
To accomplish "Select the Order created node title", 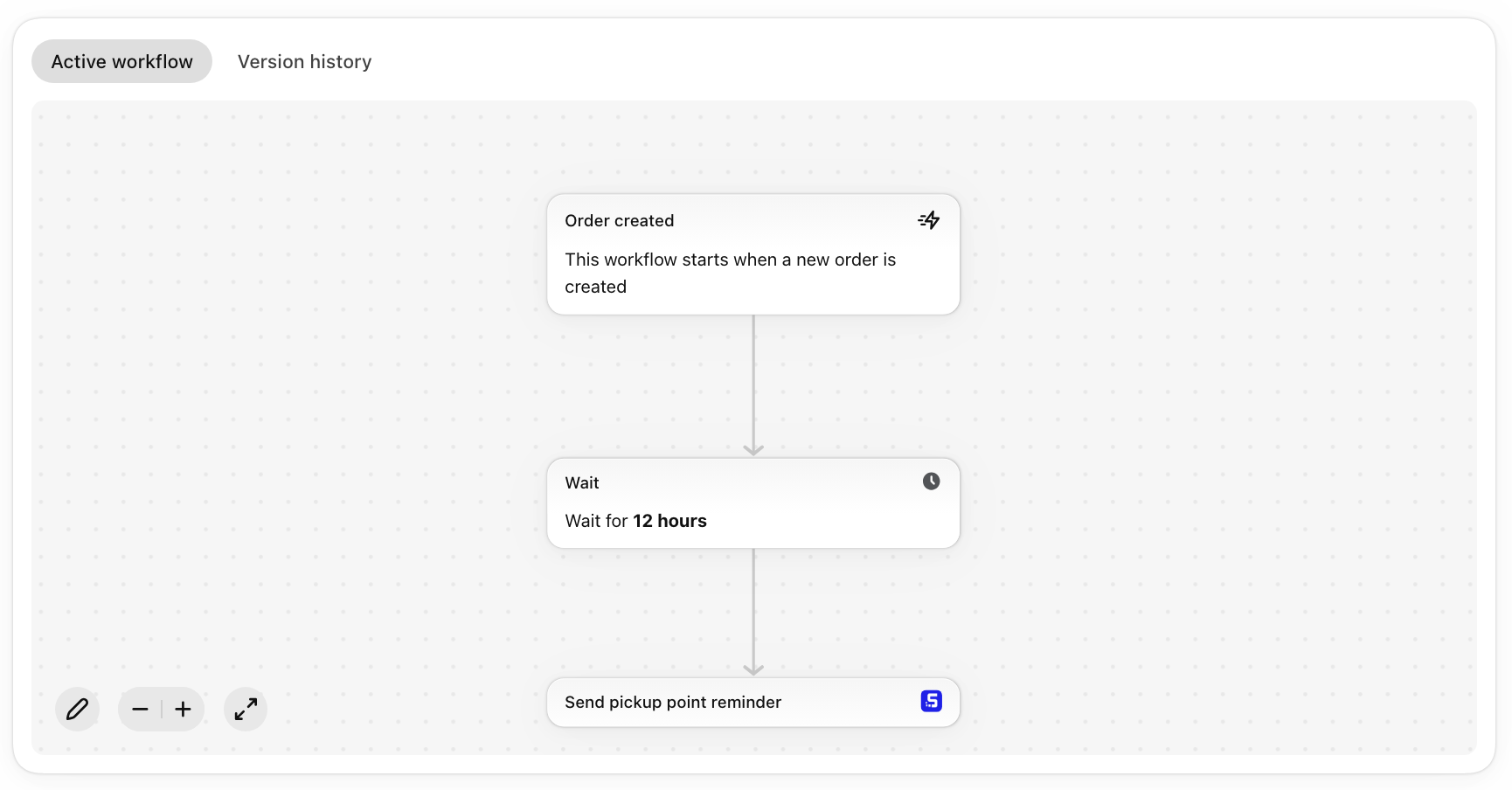I will point(620,220).
